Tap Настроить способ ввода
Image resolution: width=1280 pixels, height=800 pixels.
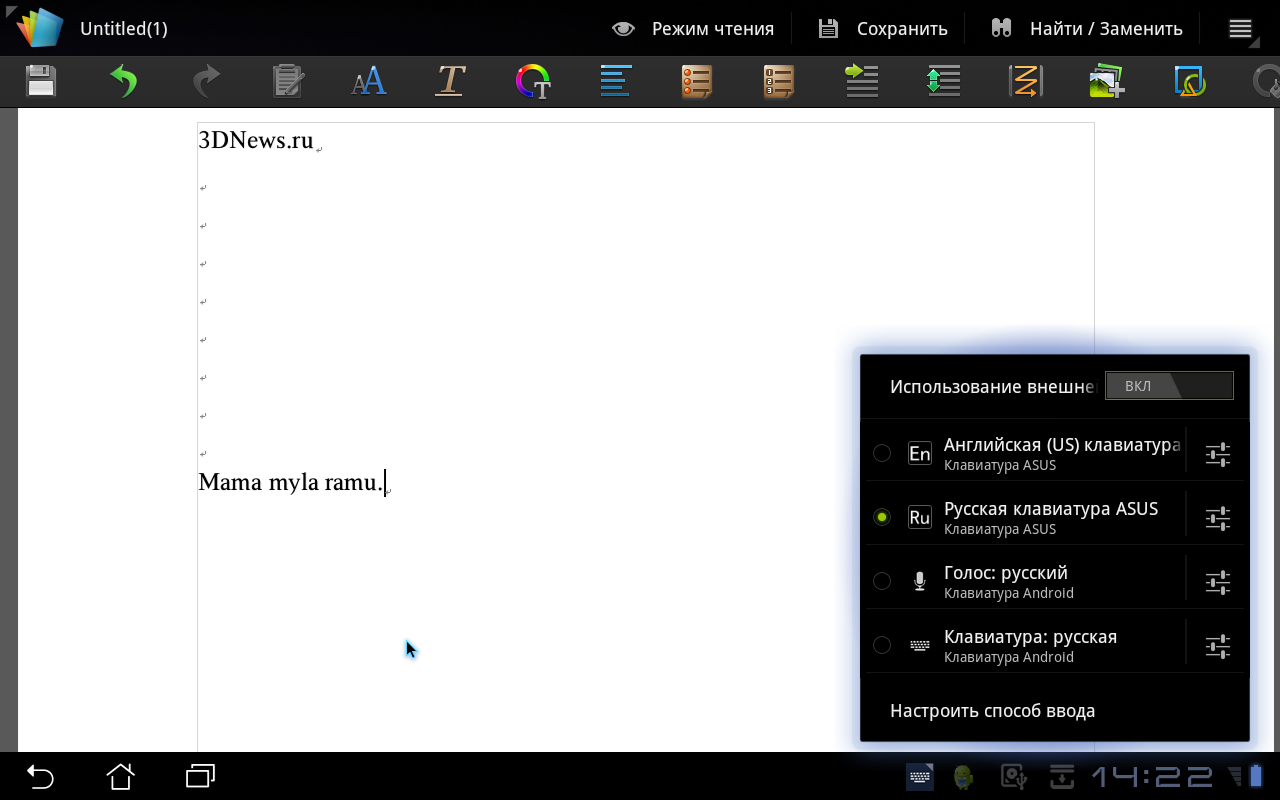tap(992, 711)
